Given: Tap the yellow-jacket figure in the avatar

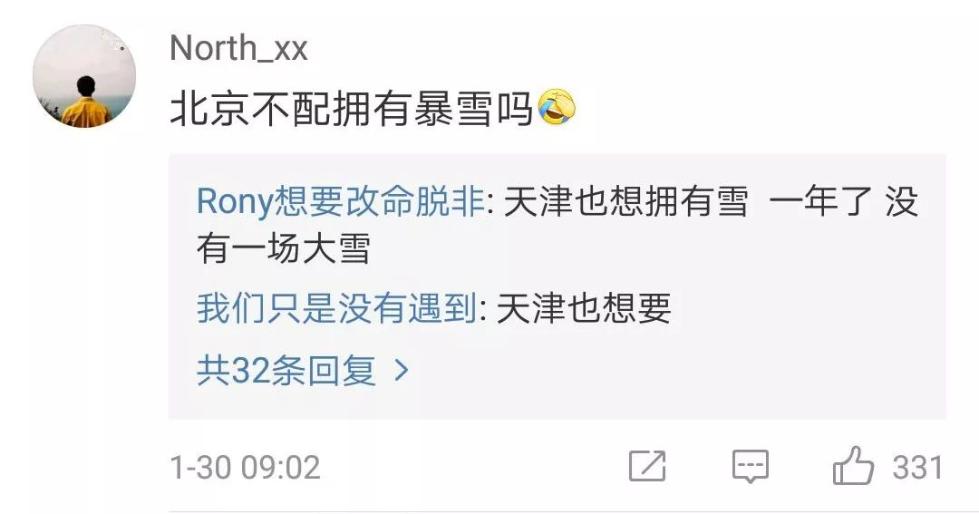Looking at the screenshot, I should 86,104.
